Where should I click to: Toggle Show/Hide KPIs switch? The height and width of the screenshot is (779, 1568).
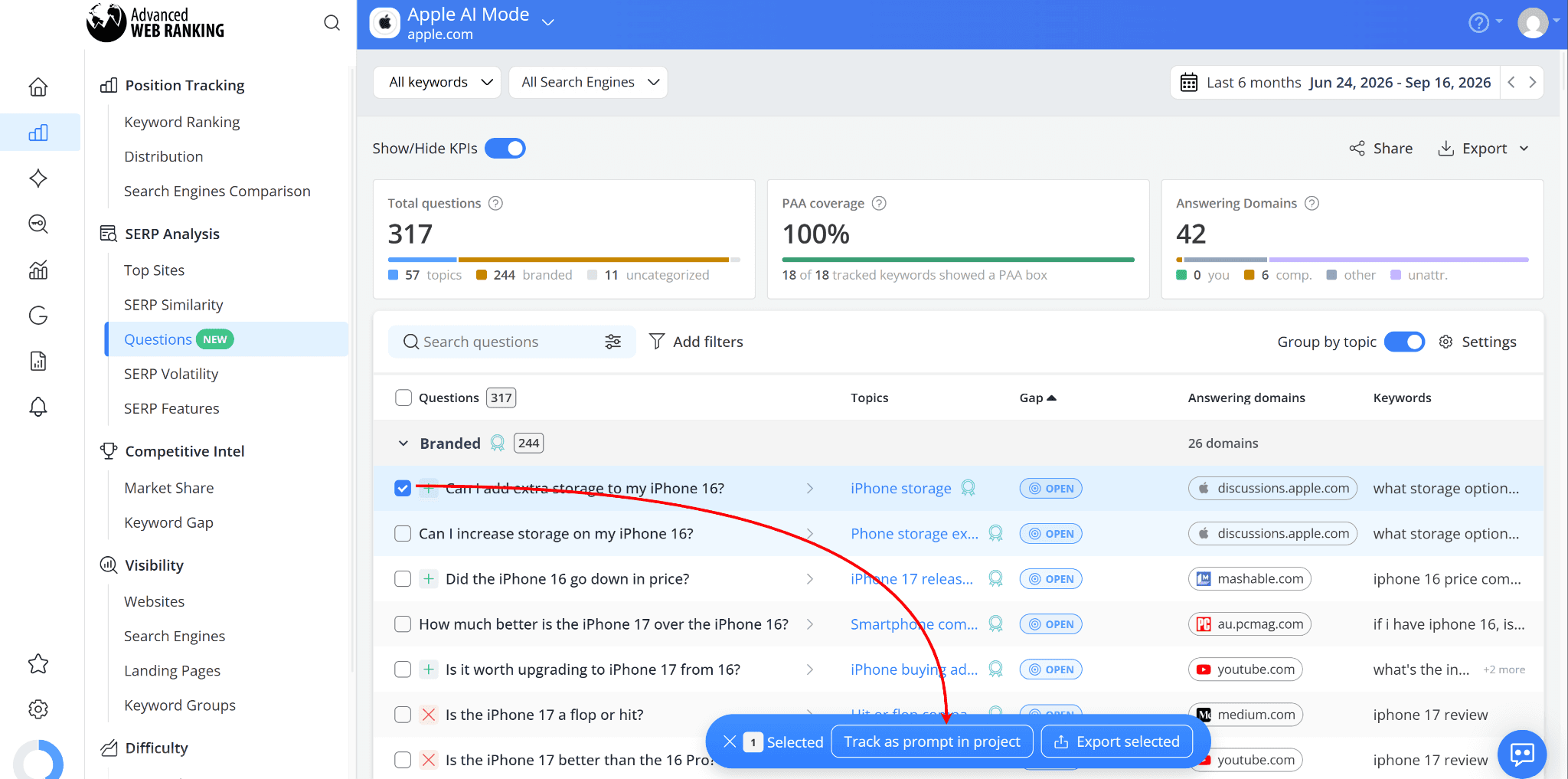pyautogui.click(x=505, y=148)
